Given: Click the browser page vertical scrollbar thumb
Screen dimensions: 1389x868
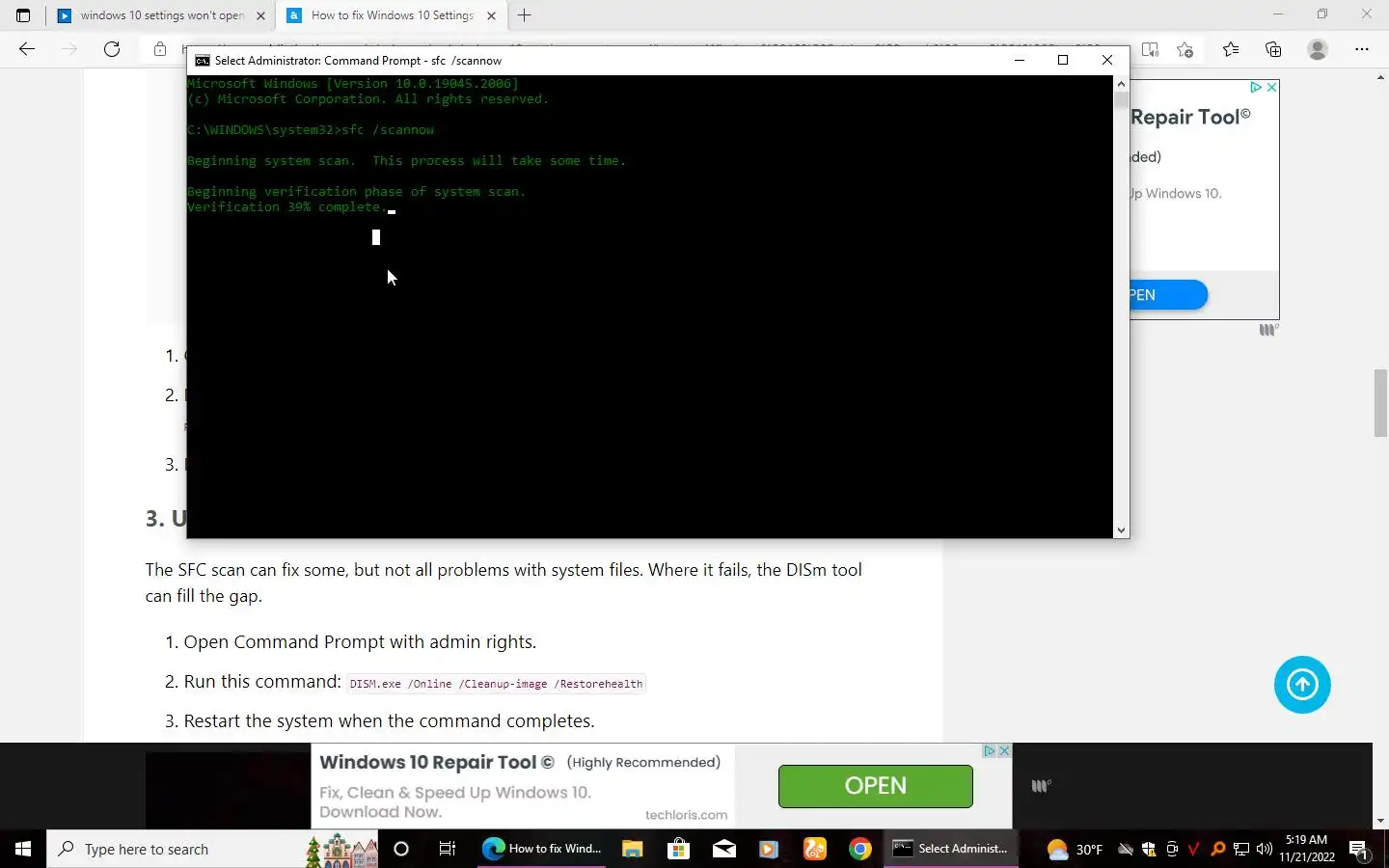Looking at the screenshot, I should [1380, 403].
